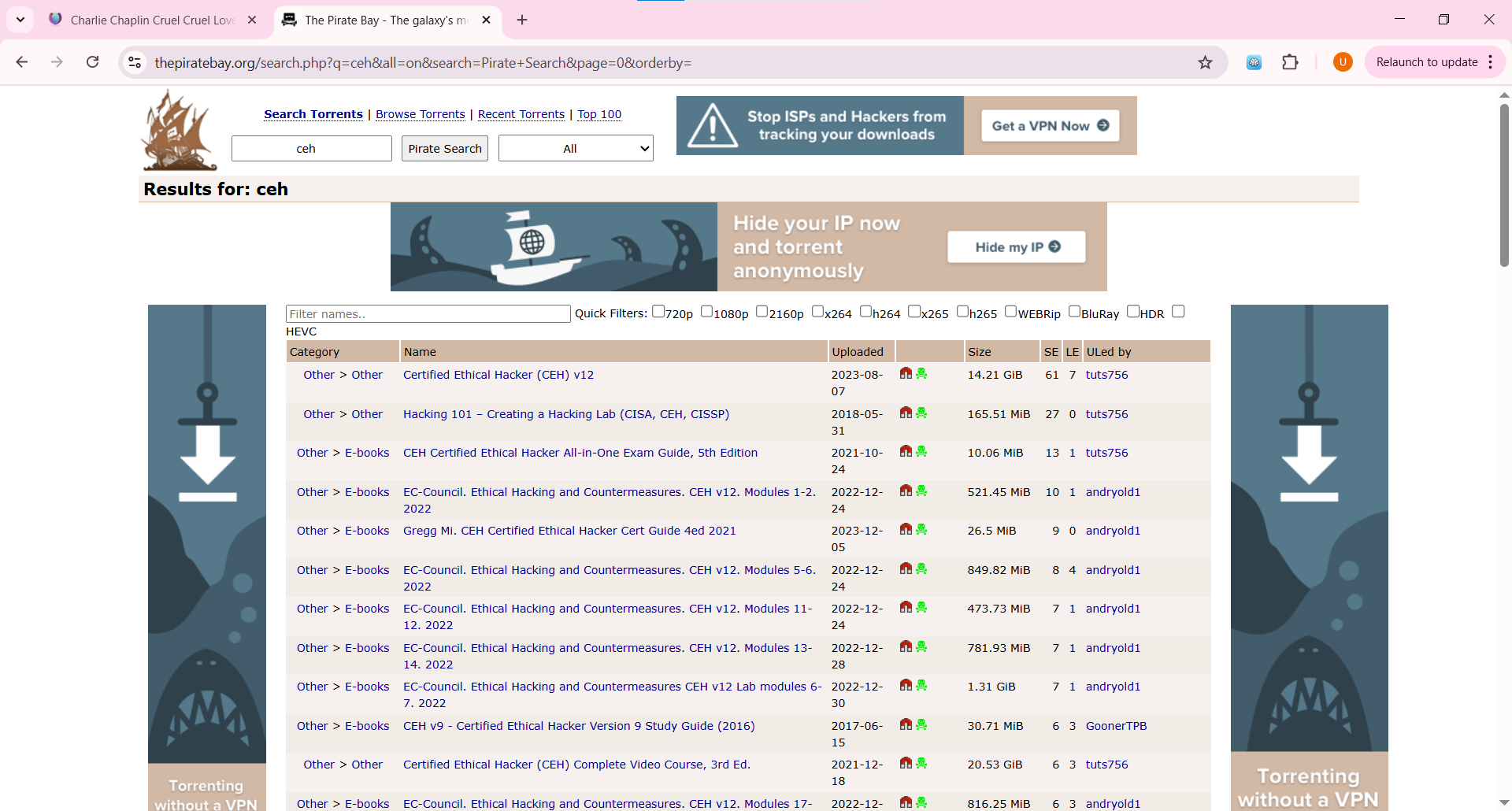Click the left Torrenting without a VPN banner
This screenshot has width=1512, height=811.
207,557
